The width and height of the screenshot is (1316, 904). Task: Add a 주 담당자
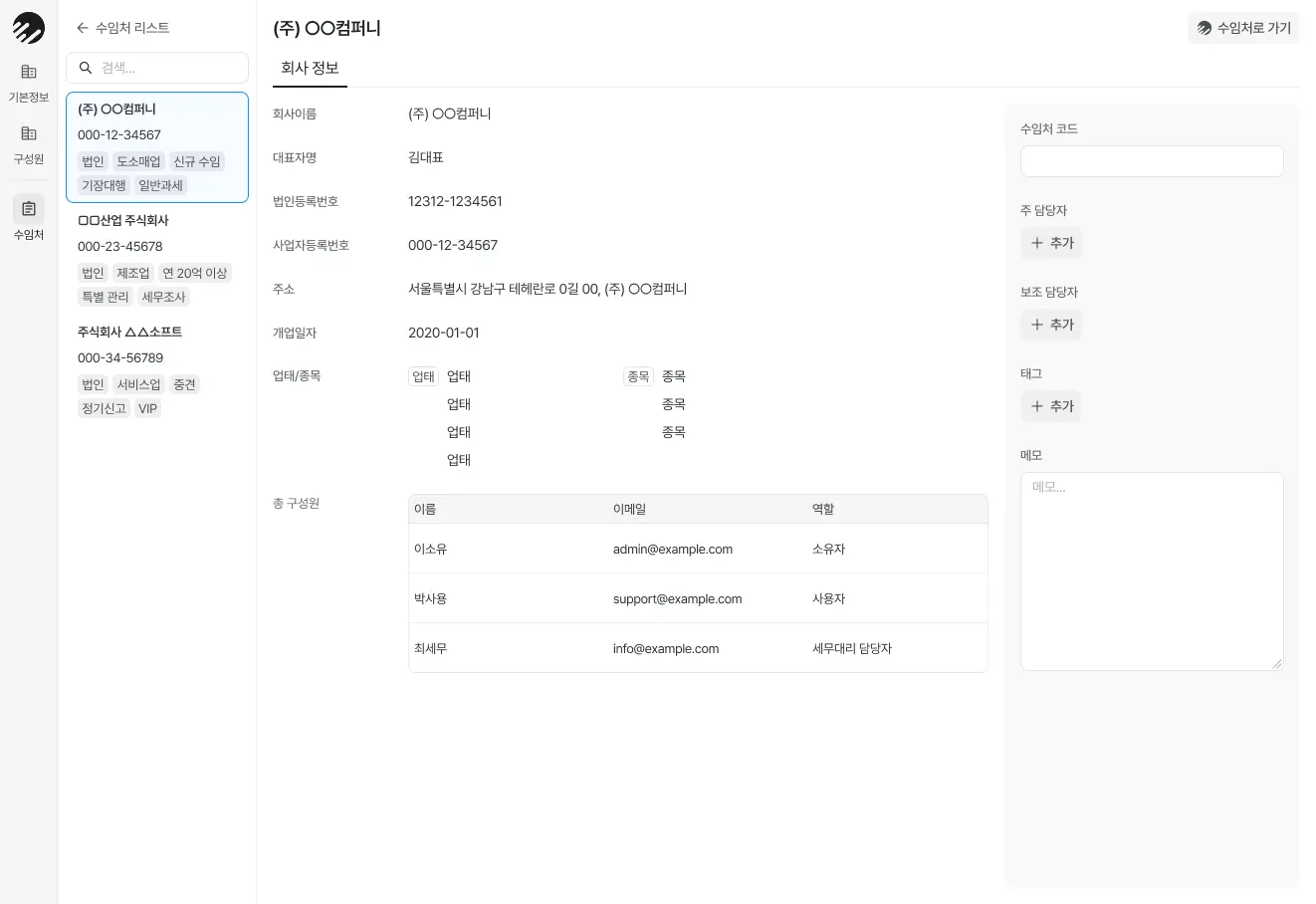(1051, 243)
